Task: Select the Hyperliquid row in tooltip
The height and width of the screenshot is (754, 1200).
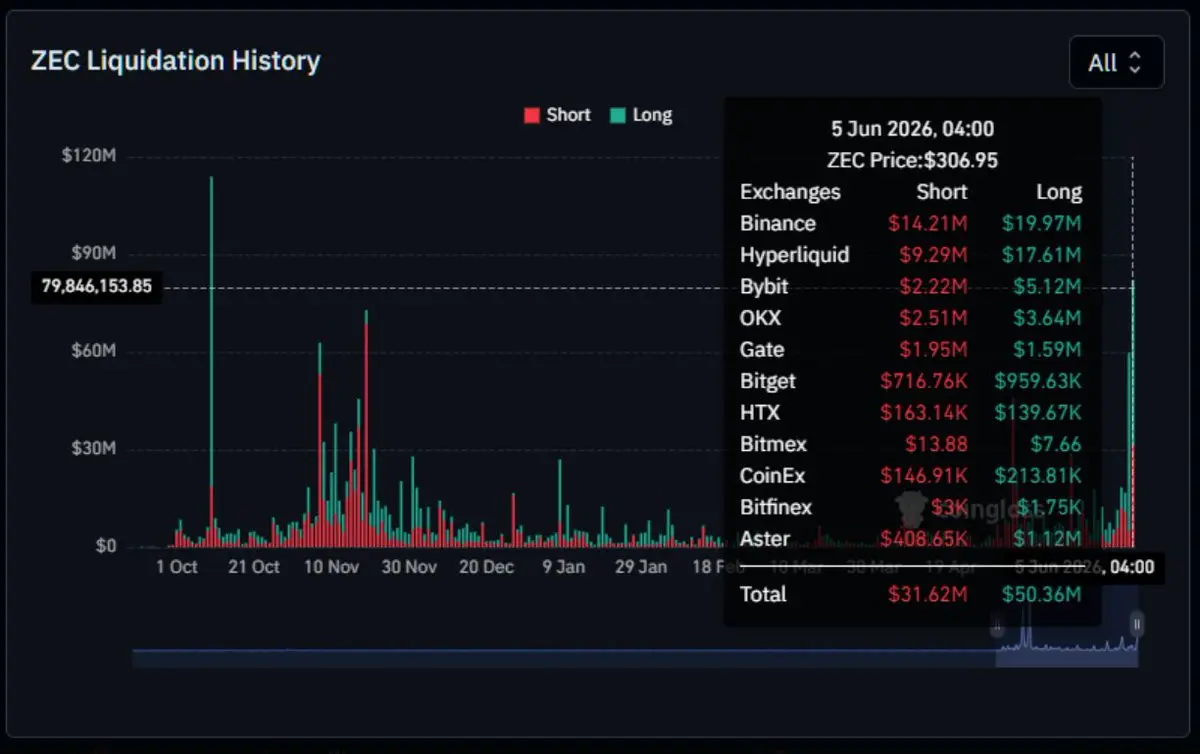Action: pyautogui.click(x=911, y=255)
